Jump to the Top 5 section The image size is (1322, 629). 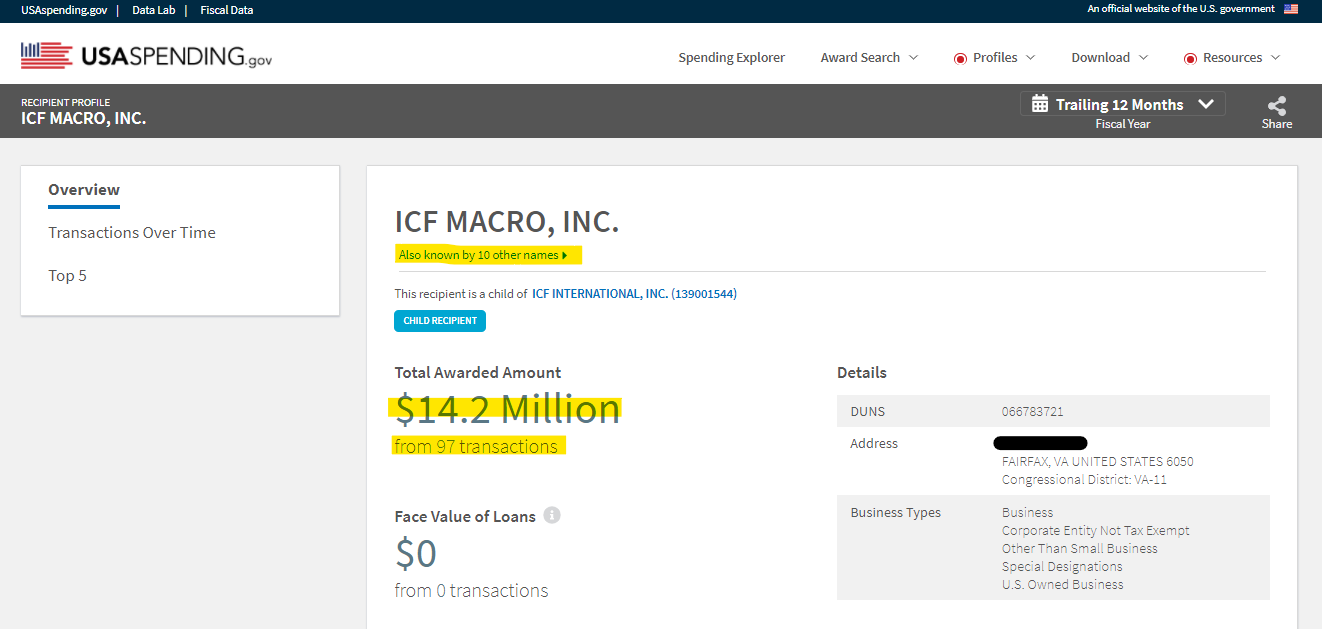[x=67, y=276]
